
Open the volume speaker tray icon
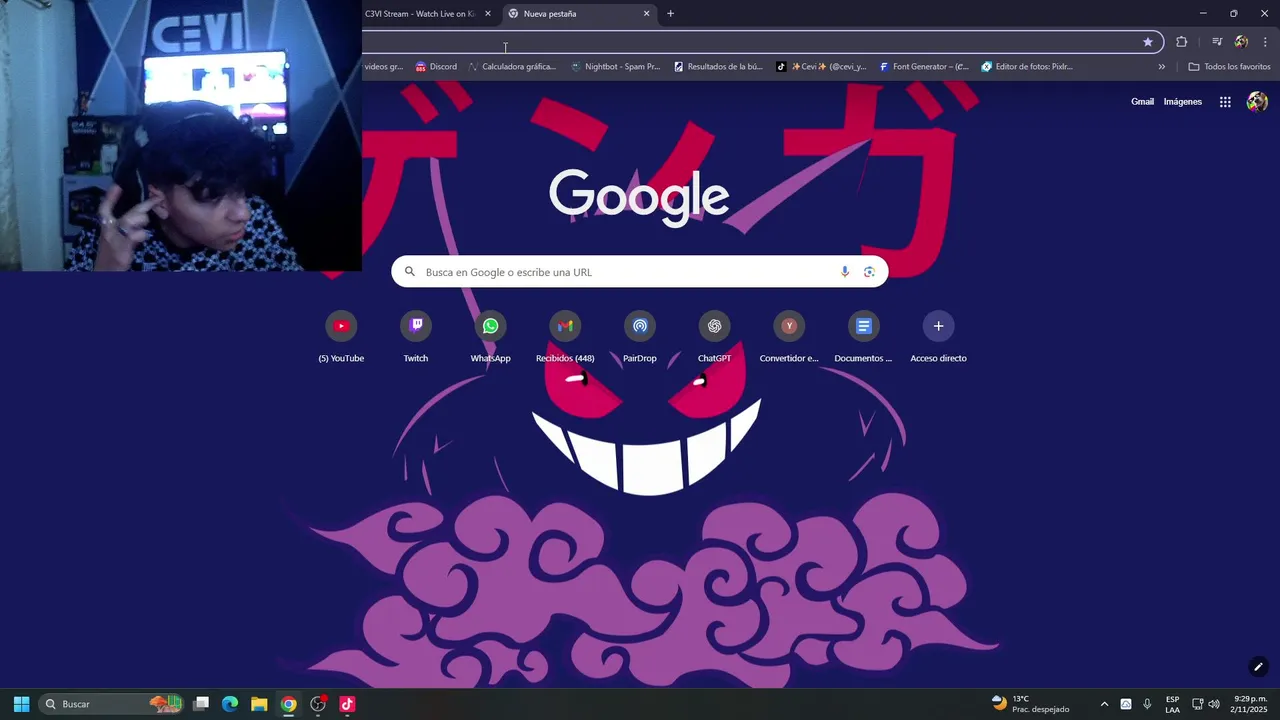coord(1214,704)
